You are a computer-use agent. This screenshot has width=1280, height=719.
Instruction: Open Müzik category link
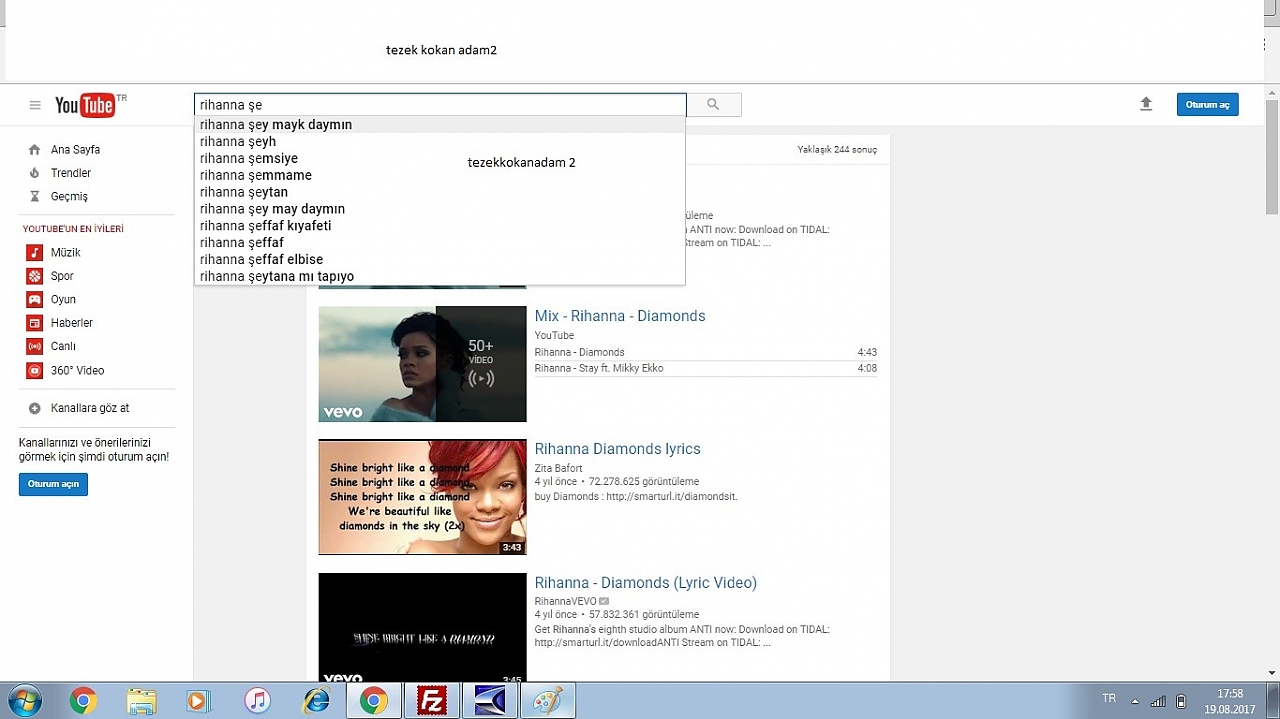click(66, 253)
